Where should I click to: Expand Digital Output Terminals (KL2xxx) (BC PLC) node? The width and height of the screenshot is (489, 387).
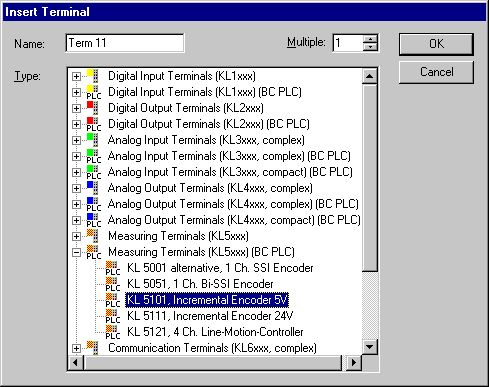click(x=76, y=124)
